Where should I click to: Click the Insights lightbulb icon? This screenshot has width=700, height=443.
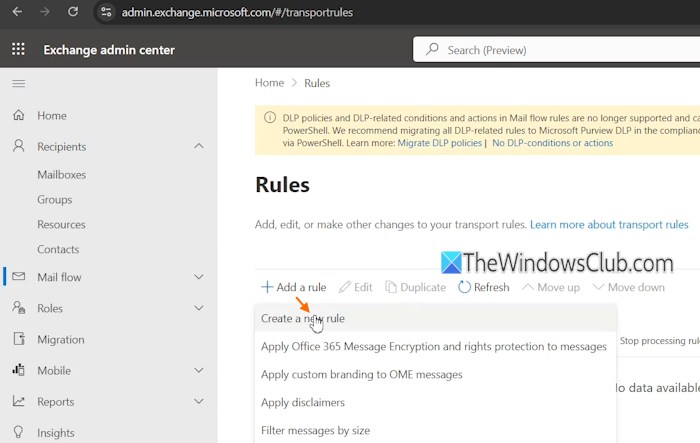tap(19, 432)
